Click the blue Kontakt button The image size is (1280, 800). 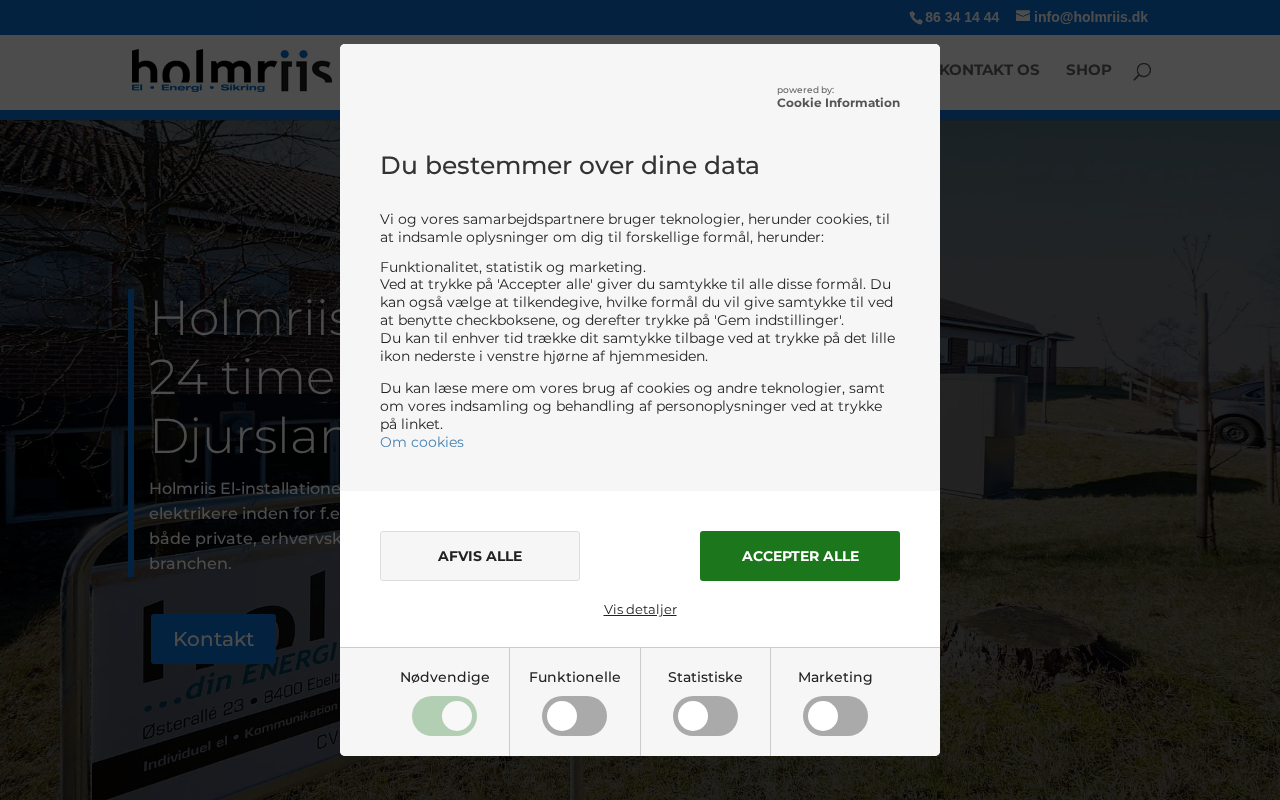(213, 639)
